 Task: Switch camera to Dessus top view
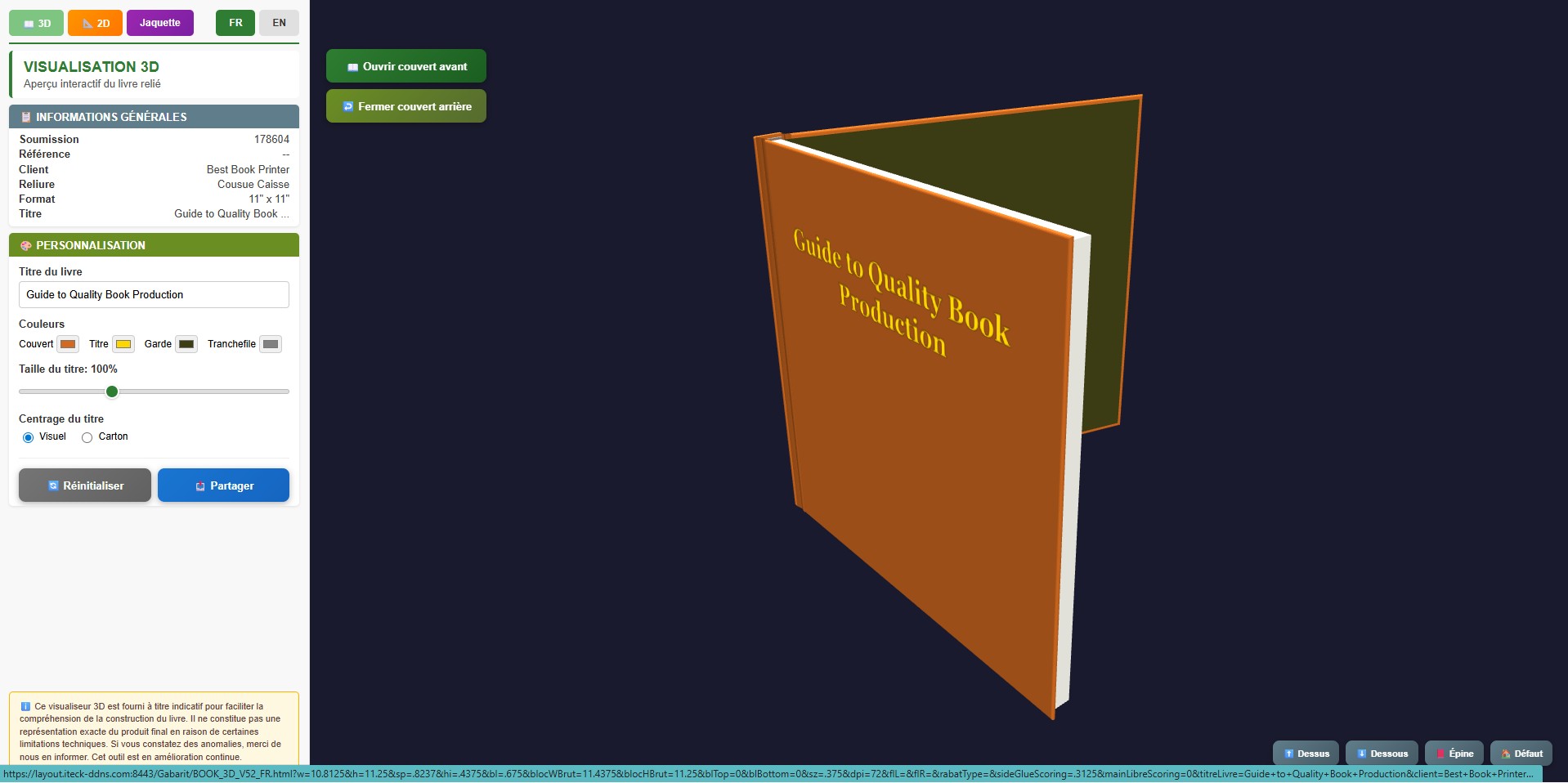(1306, 754)
